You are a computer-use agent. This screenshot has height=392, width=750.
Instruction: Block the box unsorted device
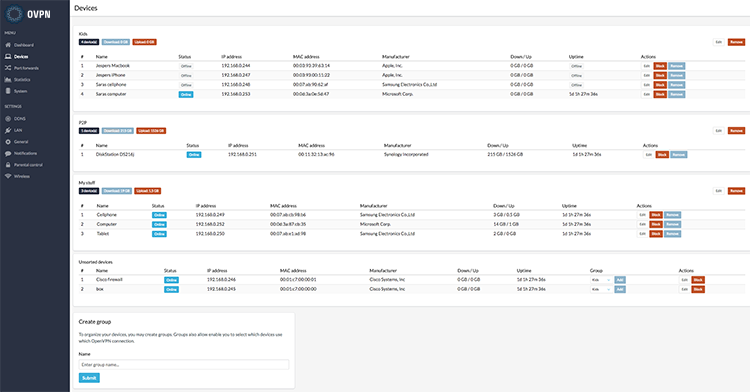click(x=698, y=289)
